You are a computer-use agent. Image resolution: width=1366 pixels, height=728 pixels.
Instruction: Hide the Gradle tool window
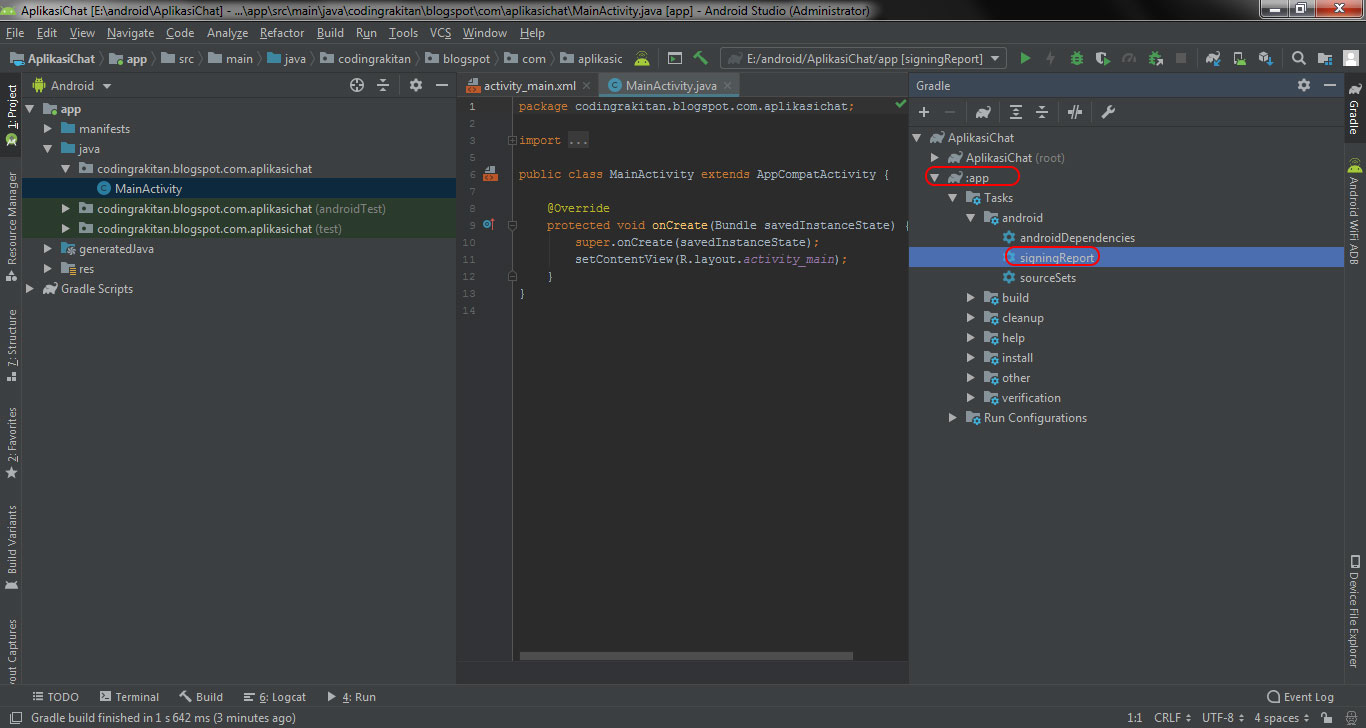point(1329,86)
